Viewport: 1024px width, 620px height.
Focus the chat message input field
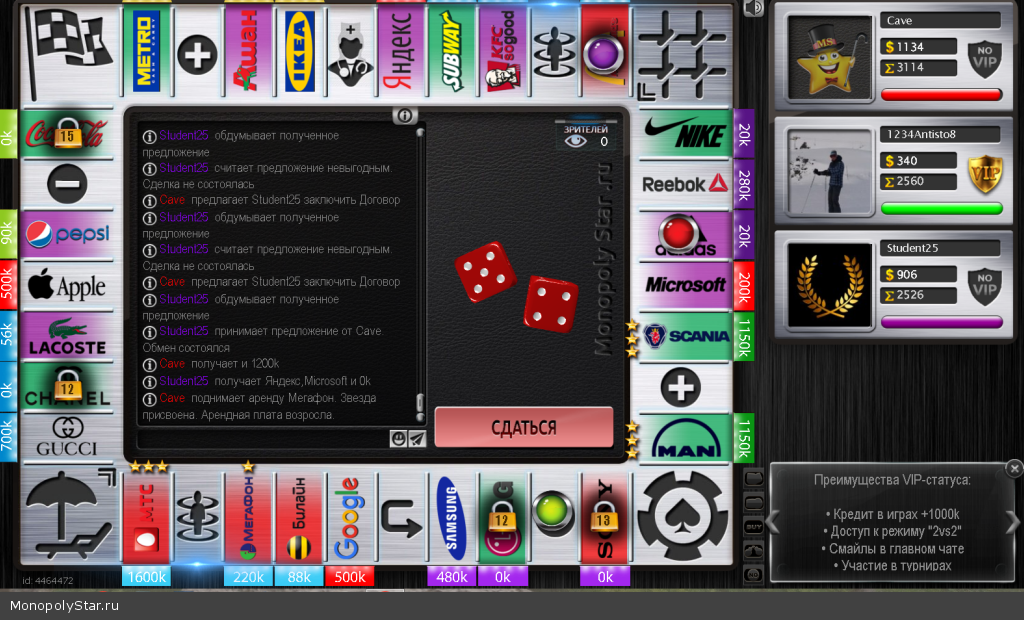(263, 438)
